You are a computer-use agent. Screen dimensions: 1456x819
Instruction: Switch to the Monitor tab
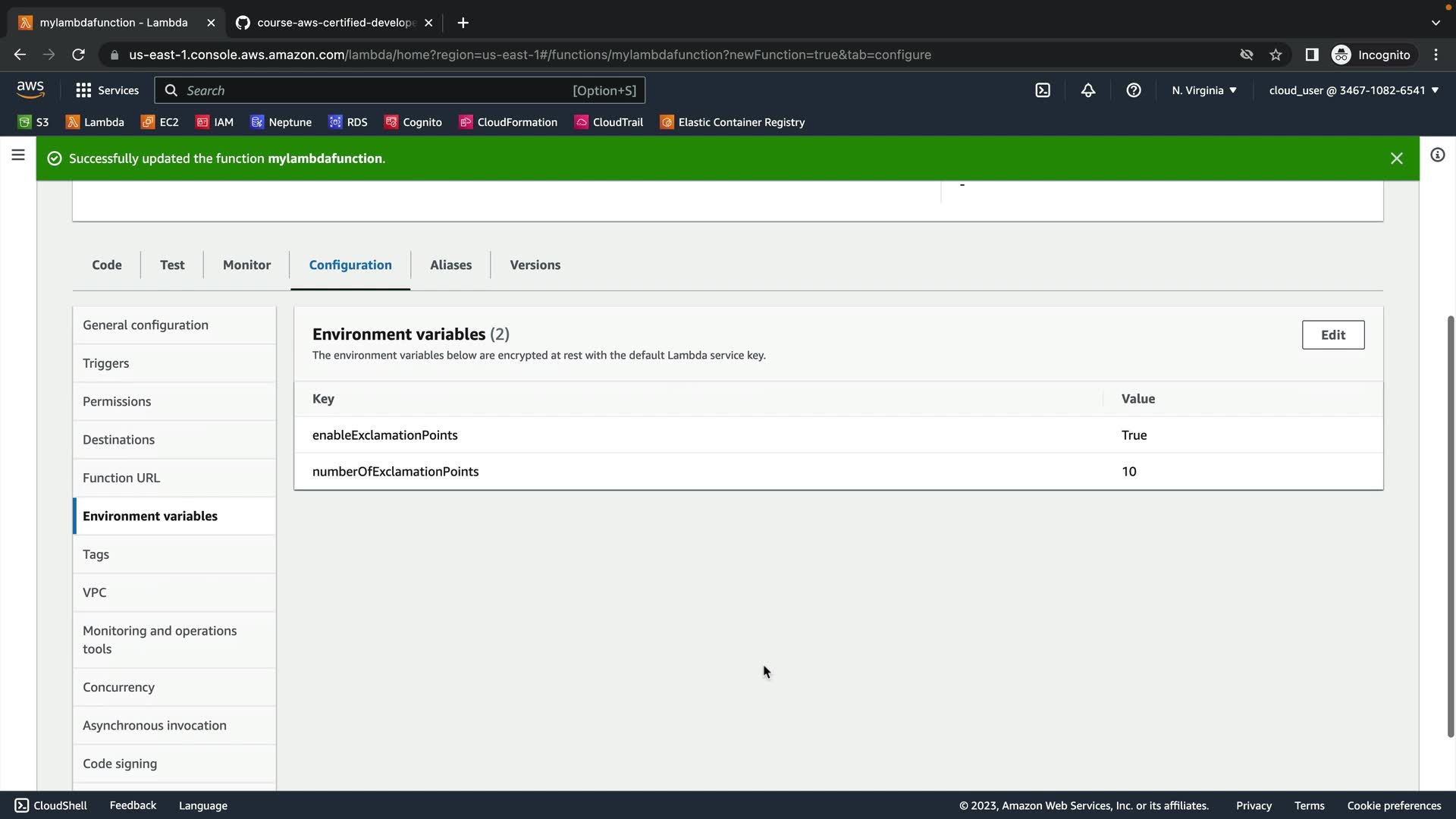coord(246,265)
